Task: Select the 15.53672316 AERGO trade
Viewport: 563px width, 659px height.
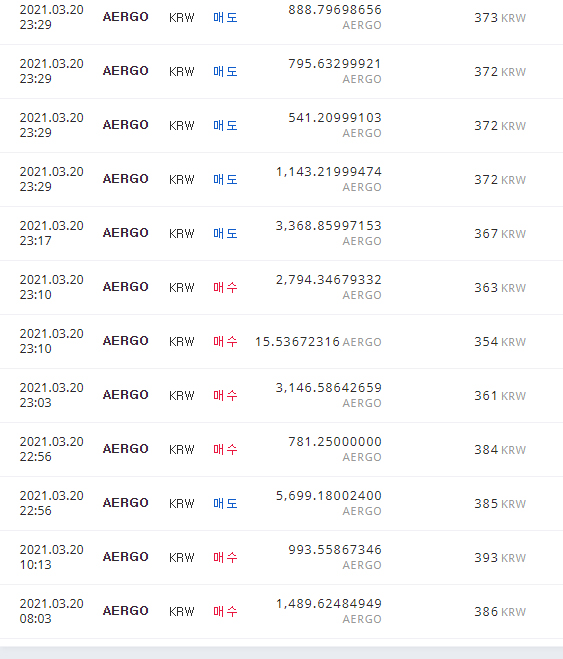Action: (x=282, y=342)
